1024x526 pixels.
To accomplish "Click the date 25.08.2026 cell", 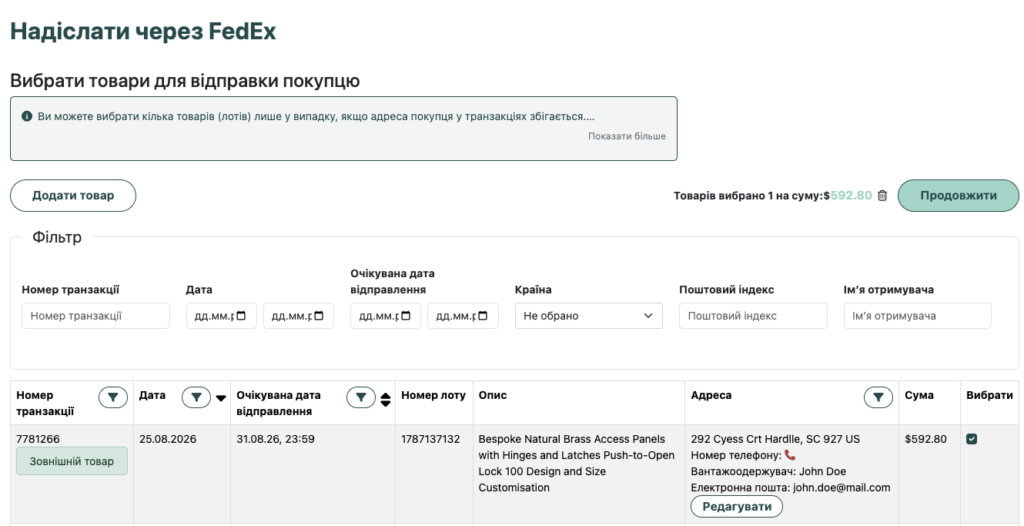I will tap(168, 439).
